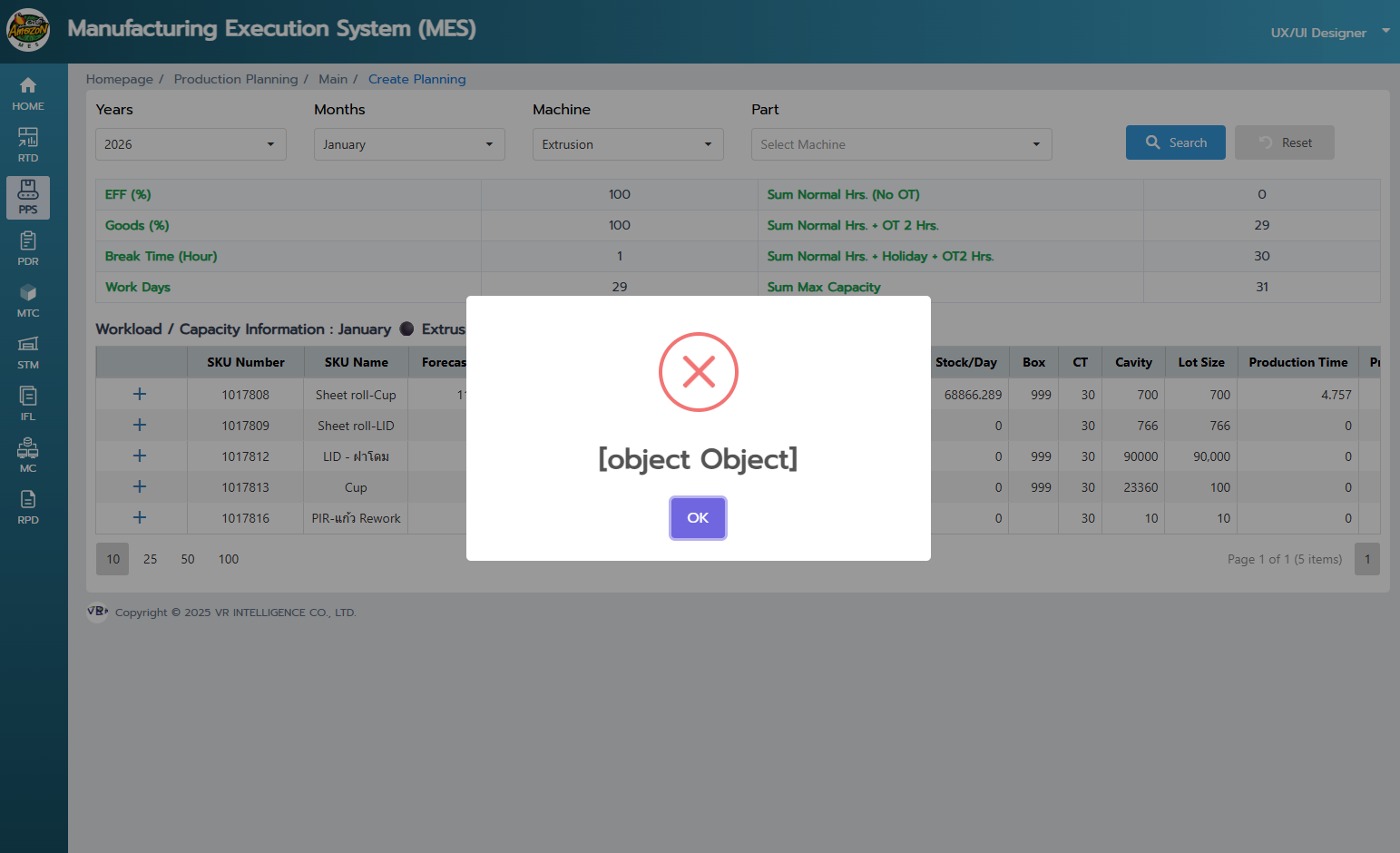This screenshot has width=1400, height=853.
Task: Open the Years dropdown showing 2026
Action: 191,144
